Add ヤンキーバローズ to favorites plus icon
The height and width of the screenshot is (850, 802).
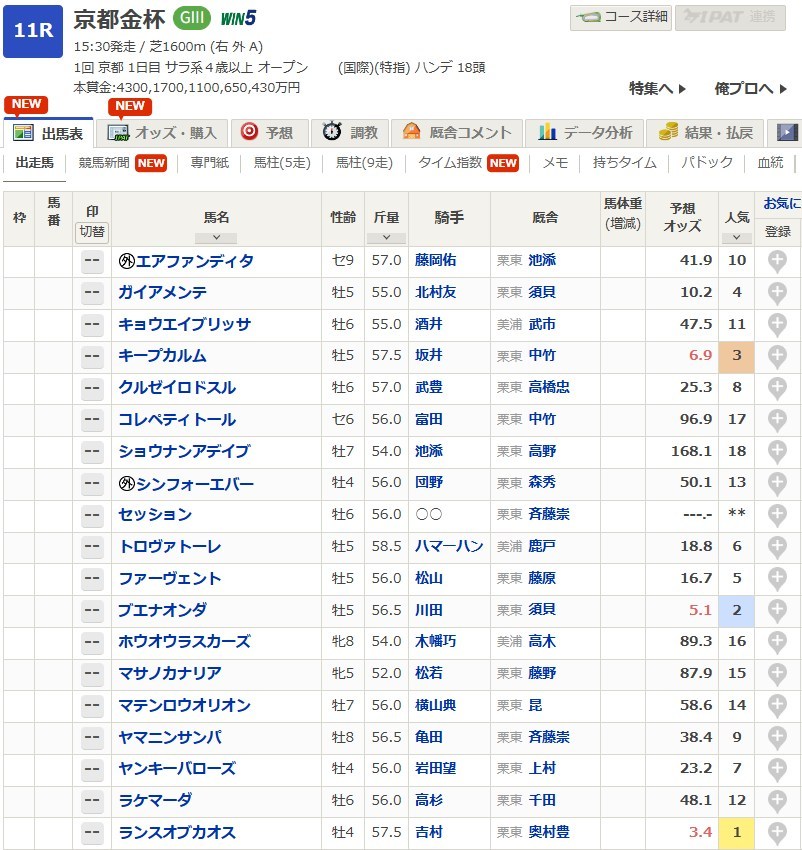777,769
